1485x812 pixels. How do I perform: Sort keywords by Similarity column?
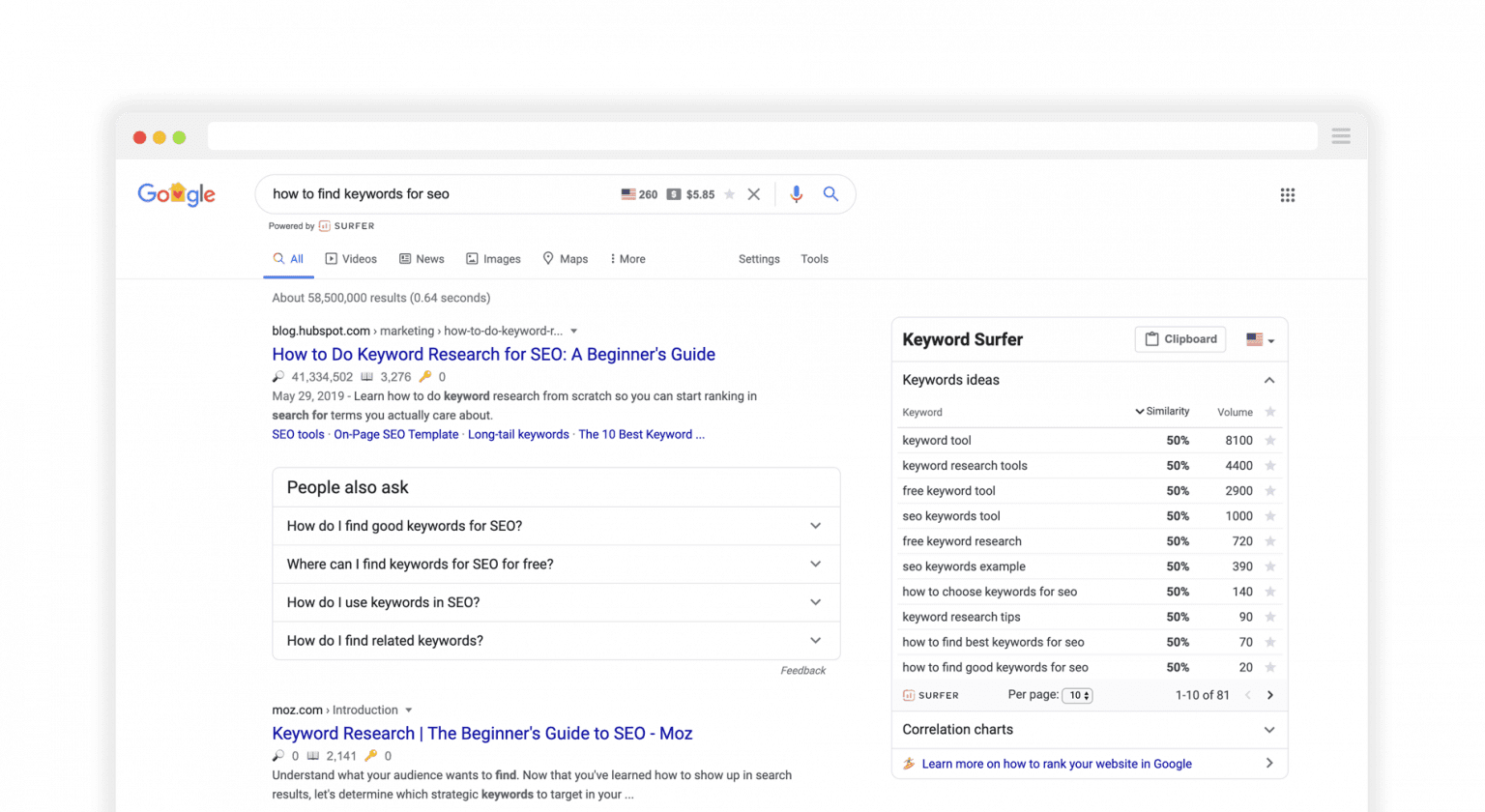[1162, 412]
